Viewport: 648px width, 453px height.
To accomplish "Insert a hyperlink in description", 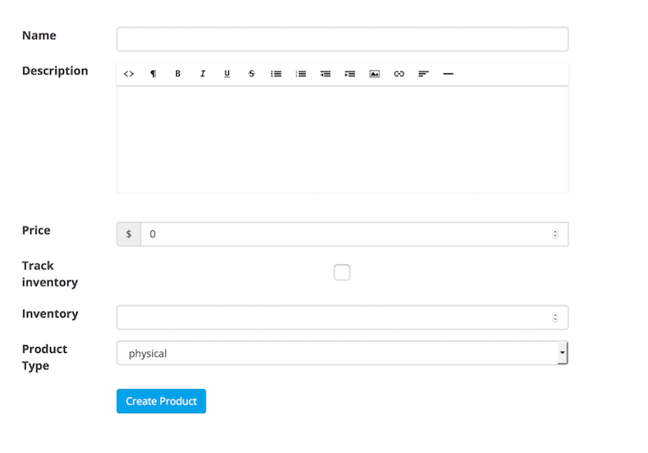I will 399,74.
